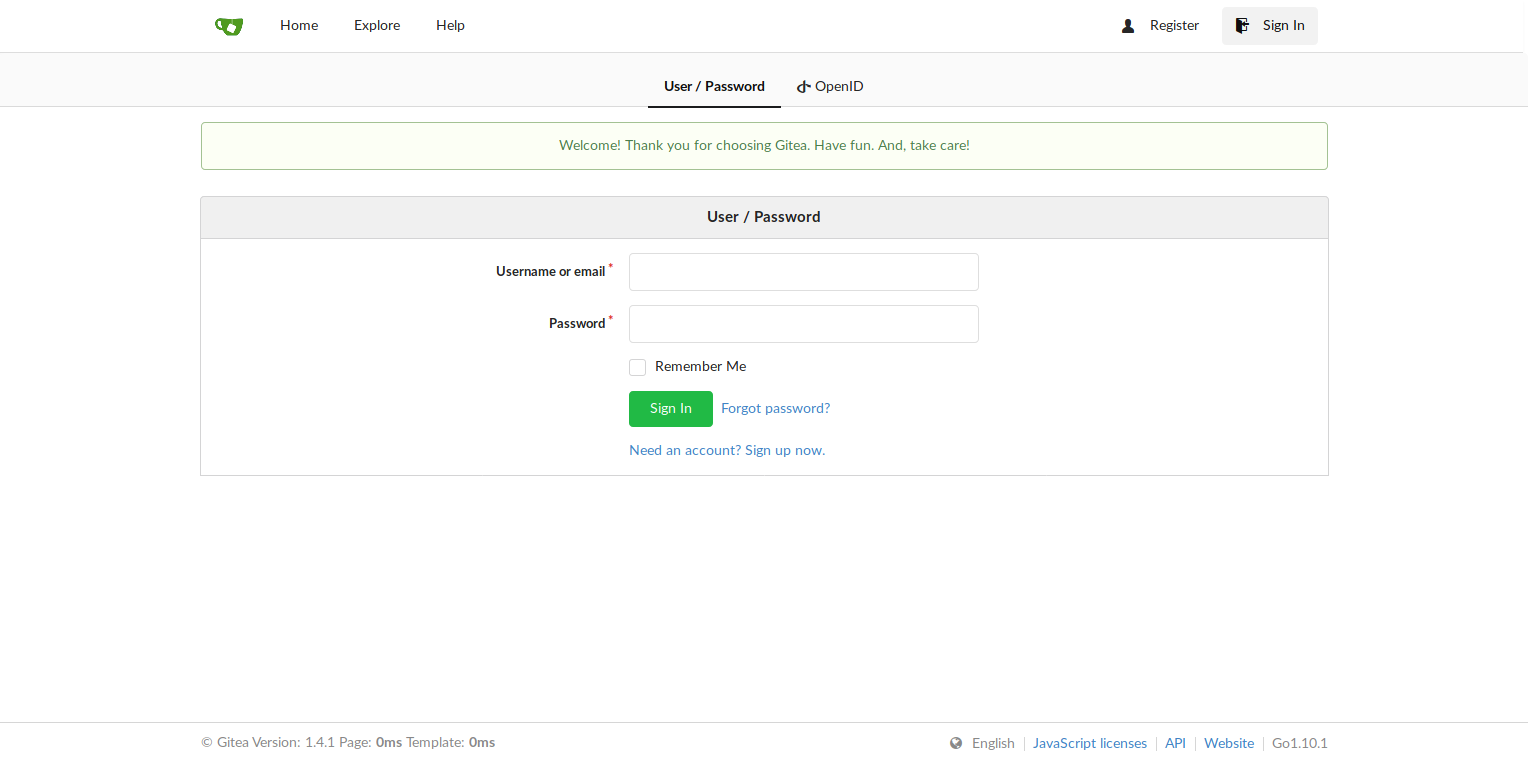The width and height of the screenshot is (1528, 762).
Task: Click the Sign In door icon
Action: click(1242, 26)
